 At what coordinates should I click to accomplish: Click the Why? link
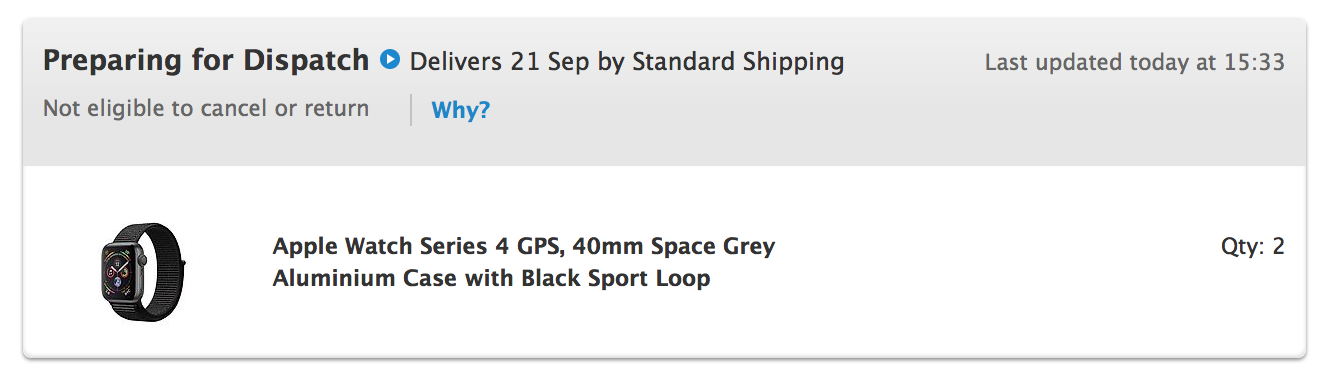pyautogui.click(x=461, y=110)
